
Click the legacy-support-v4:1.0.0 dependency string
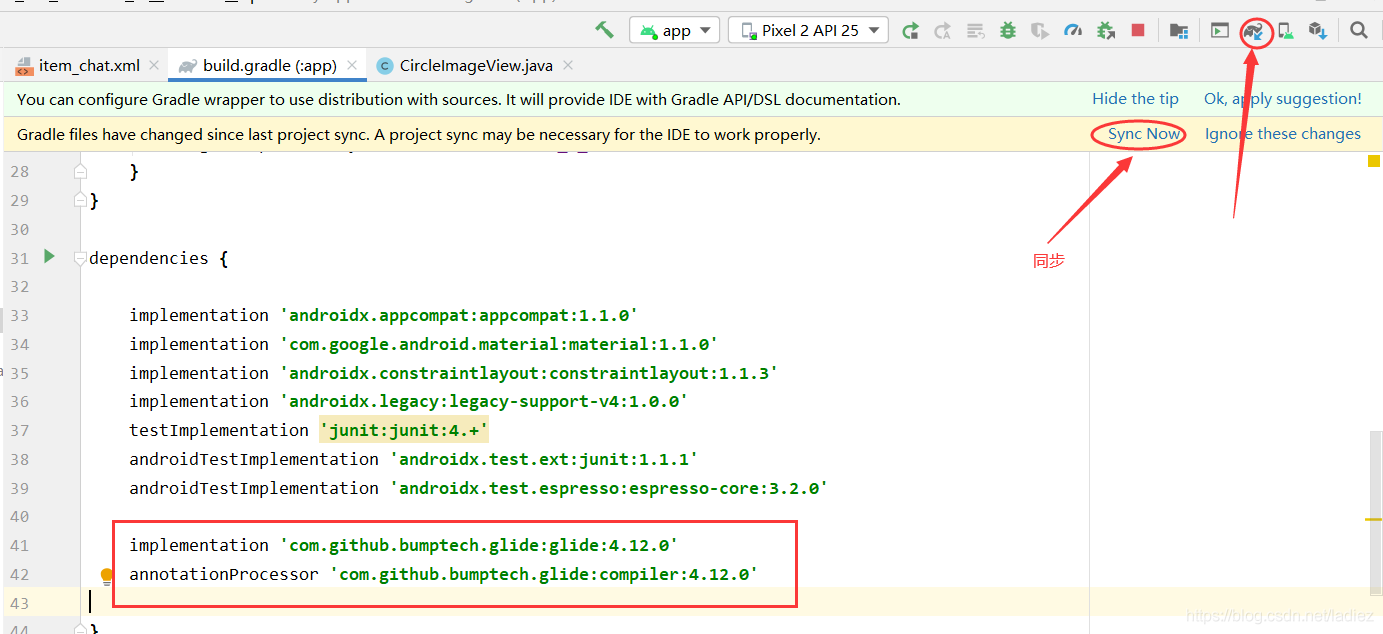point(484,401)
